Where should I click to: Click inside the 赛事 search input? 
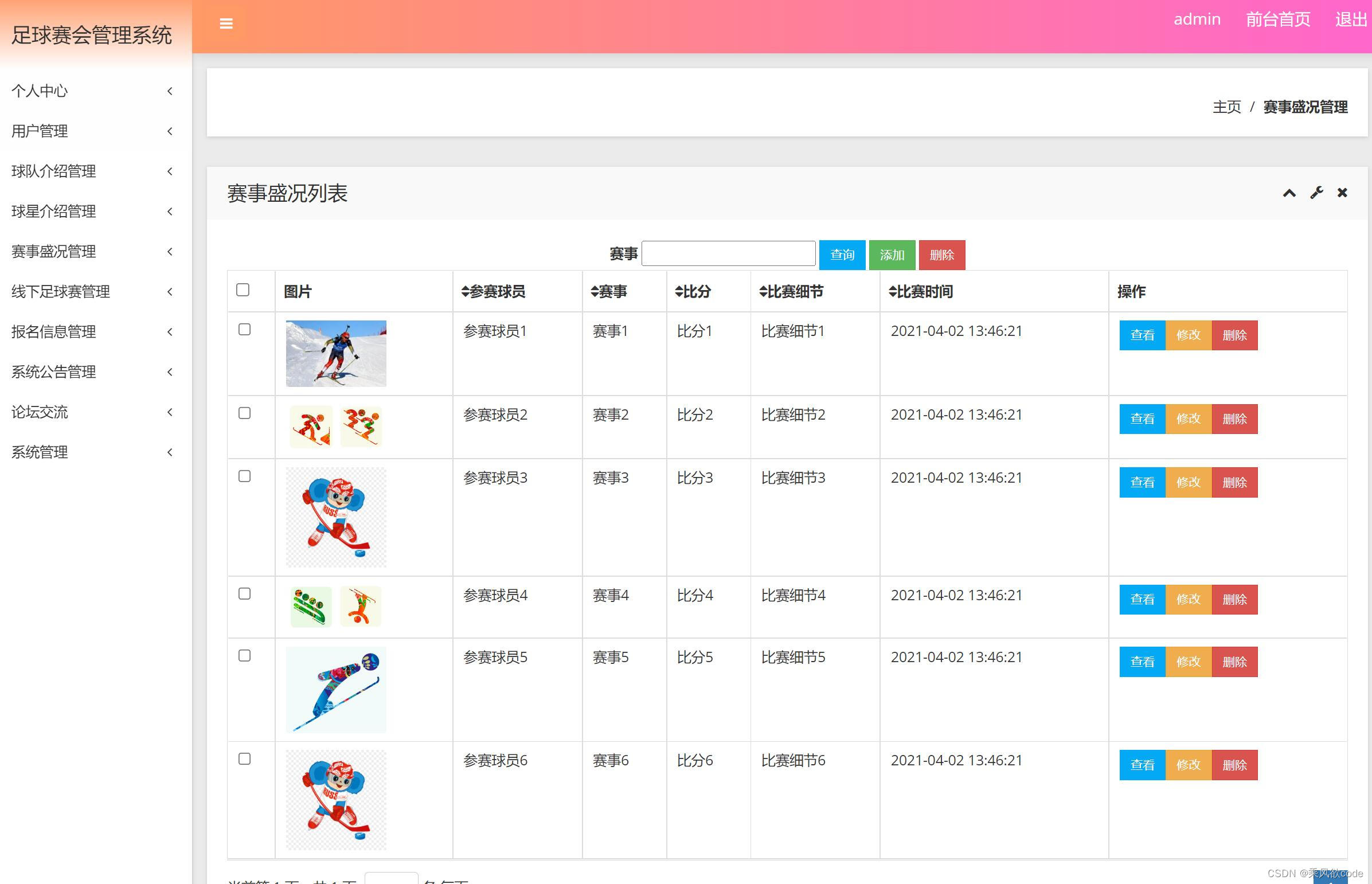click(728, 253)
